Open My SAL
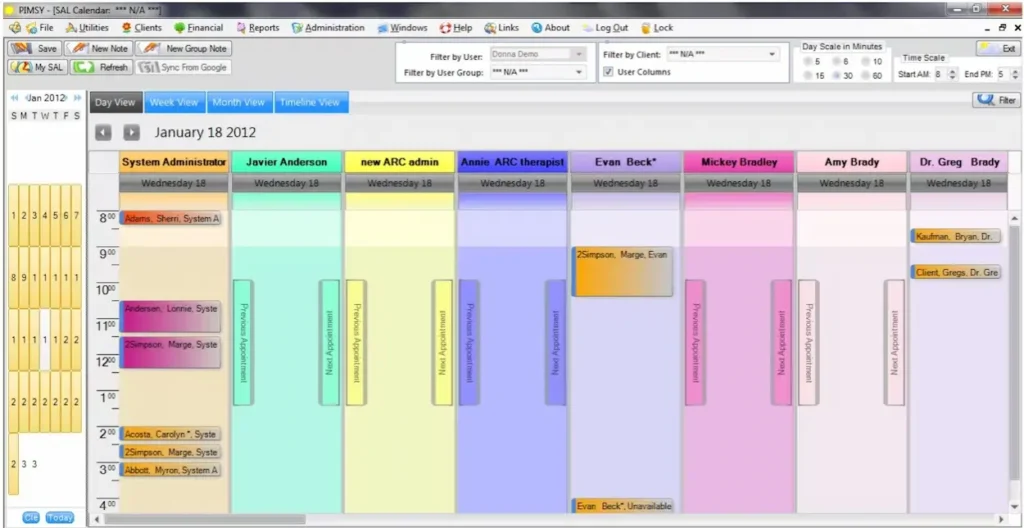Viewport: 1024px width, 528px height. click(37, 67)
